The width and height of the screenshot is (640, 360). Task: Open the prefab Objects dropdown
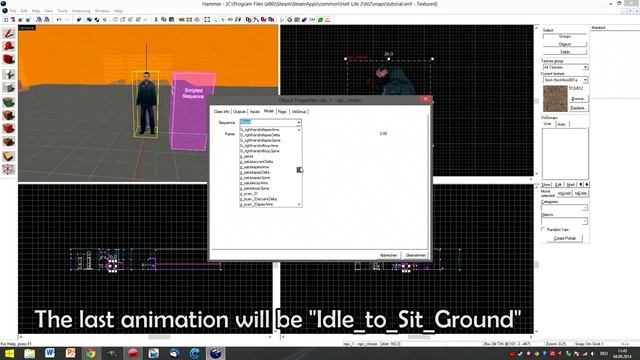(x=585, y=221)
